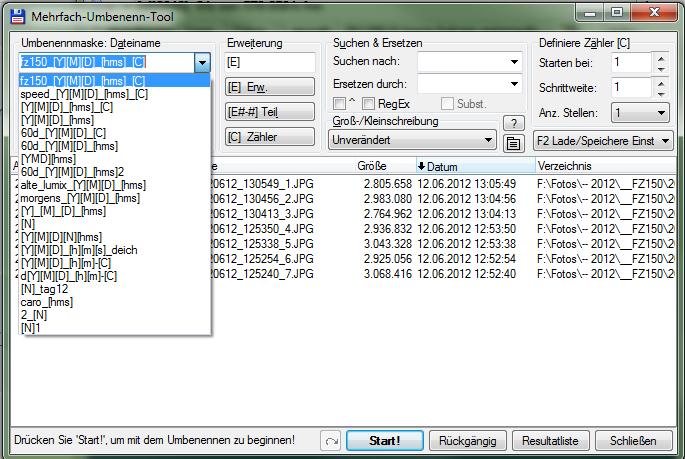Click the help question mark button
The height and width of the screenshot is (459, 685).
pos(512,123)
